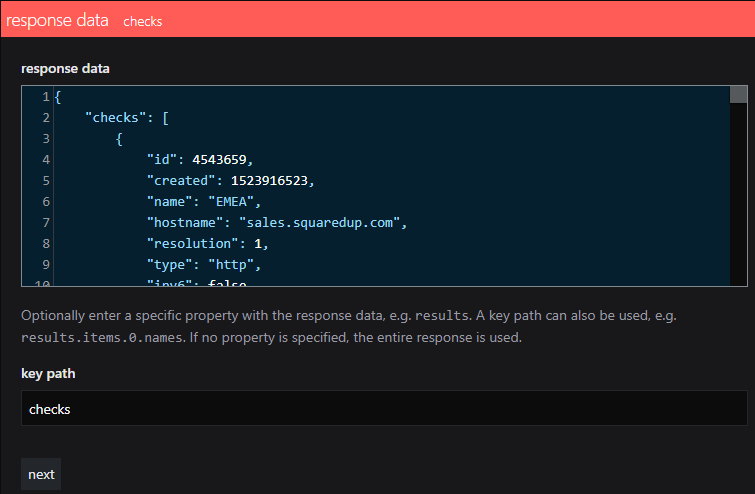The image size is (755, 494).
Task: Click the 'response data' section label
Action: (x=65, y=69)
